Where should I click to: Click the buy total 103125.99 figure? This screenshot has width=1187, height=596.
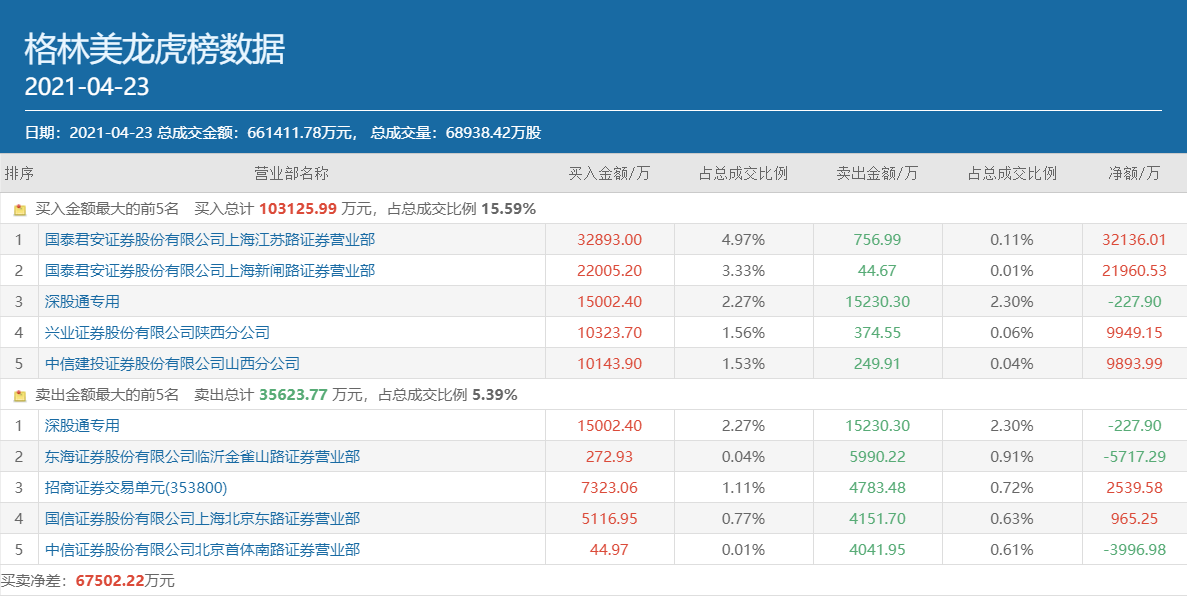[298, 209]
